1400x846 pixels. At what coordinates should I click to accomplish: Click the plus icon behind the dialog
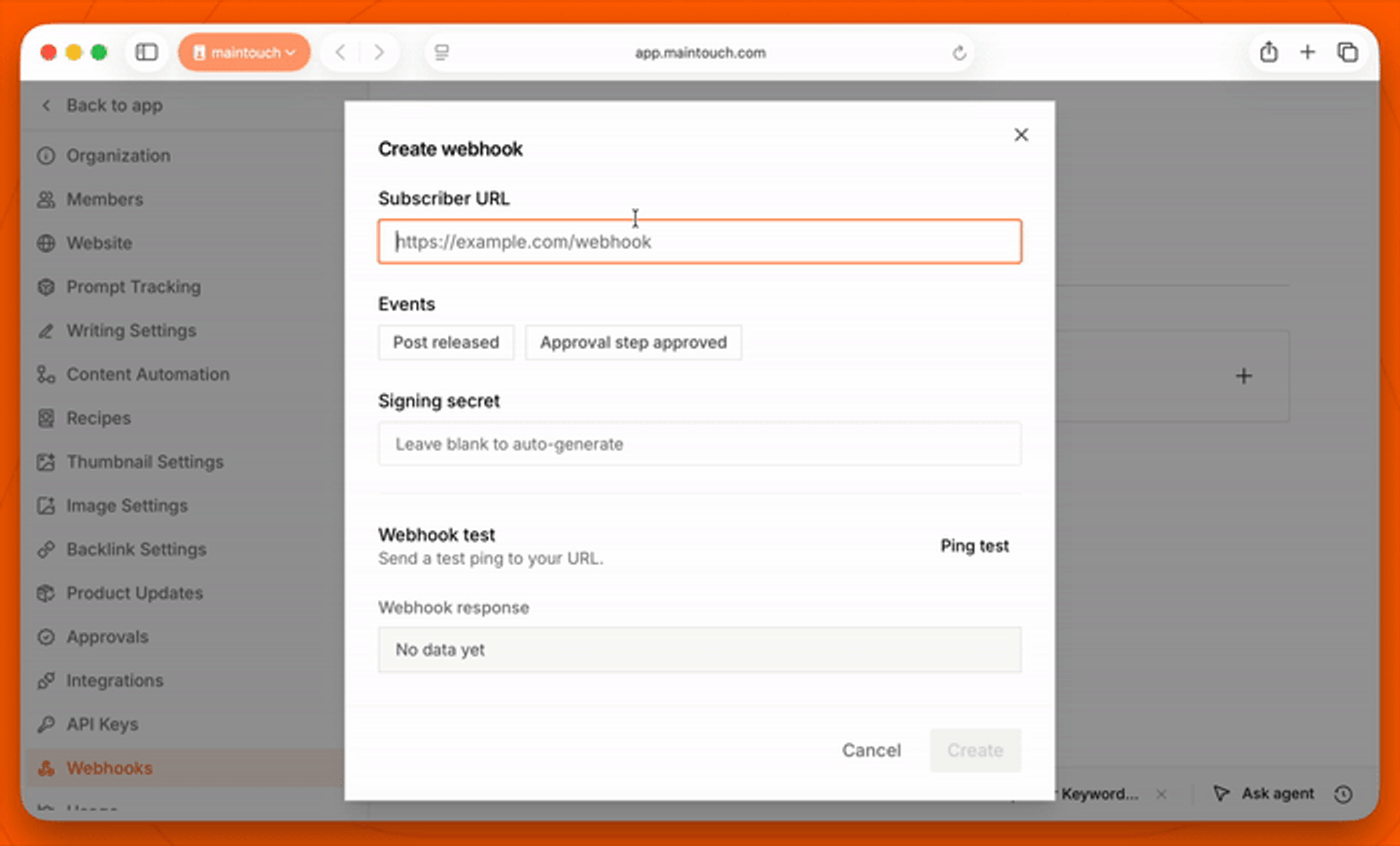(x=1243, y=375)
